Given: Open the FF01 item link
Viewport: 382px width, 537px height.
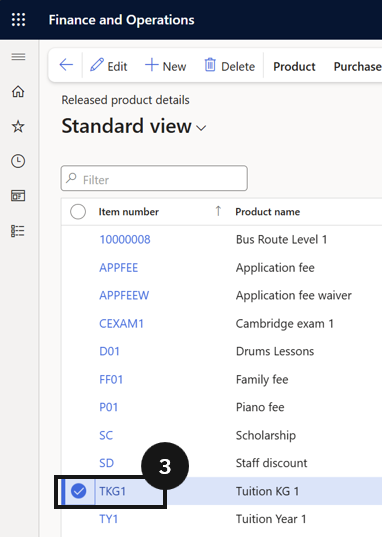Looking at the screenshot, I should coord(111,379).
